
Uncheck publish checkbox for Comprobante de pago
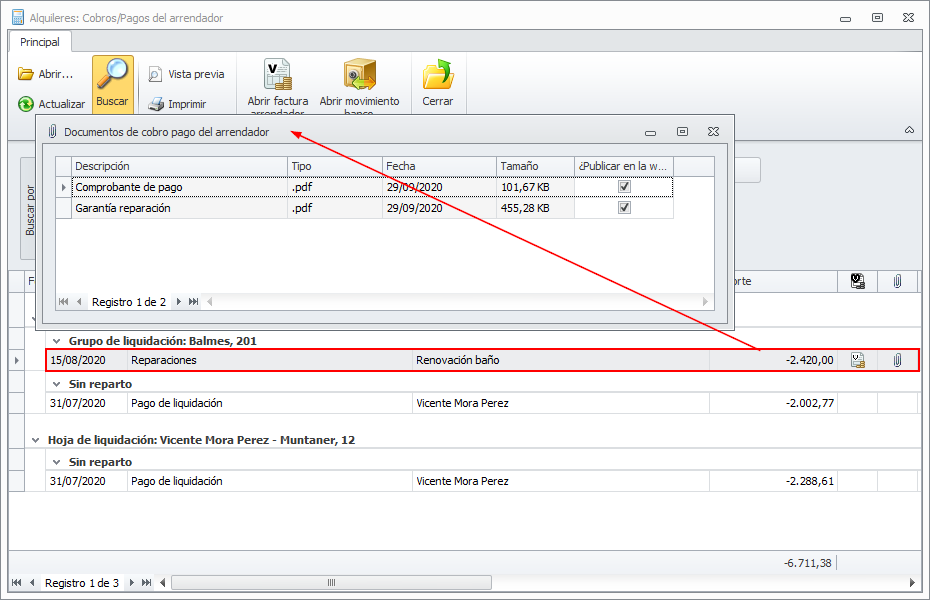[x=624, y=187]
